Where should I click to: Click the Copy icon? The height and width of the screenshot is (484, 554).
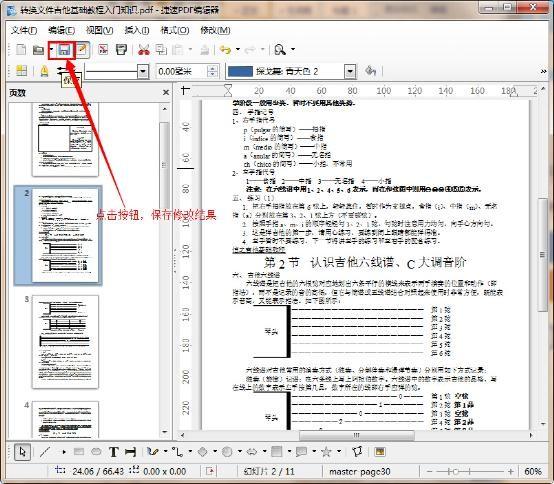pos(161,50)
